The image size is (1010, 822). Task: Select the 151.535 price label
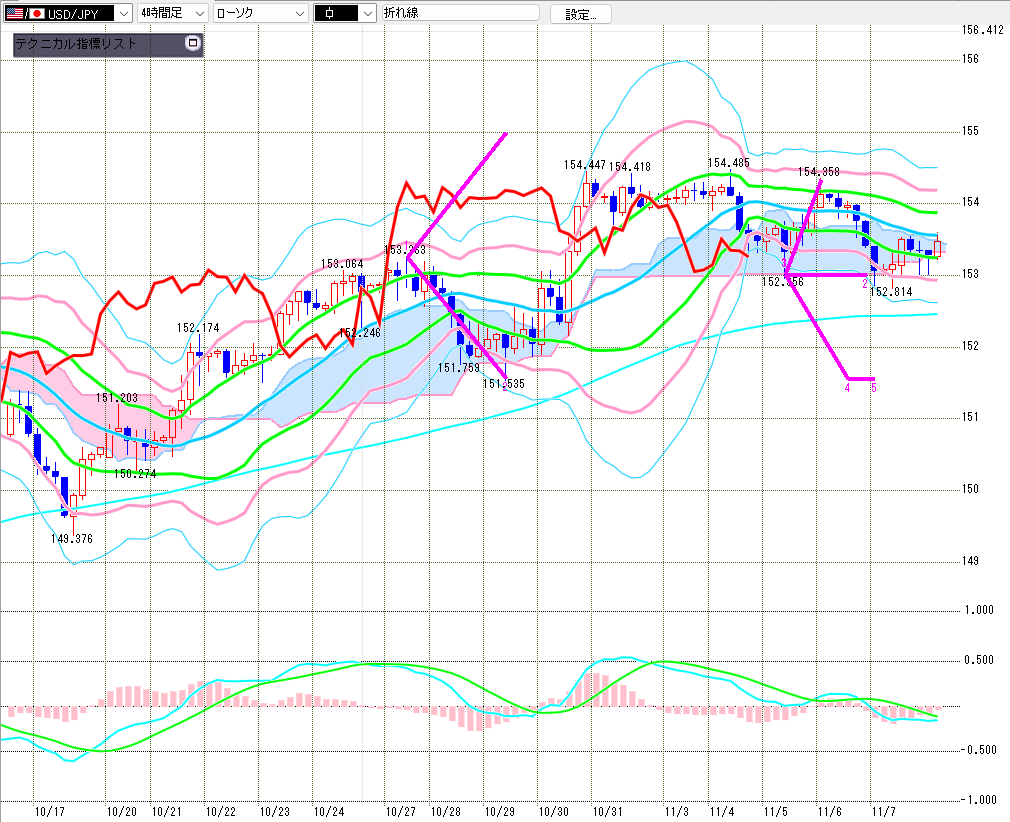tap(503, 383)
